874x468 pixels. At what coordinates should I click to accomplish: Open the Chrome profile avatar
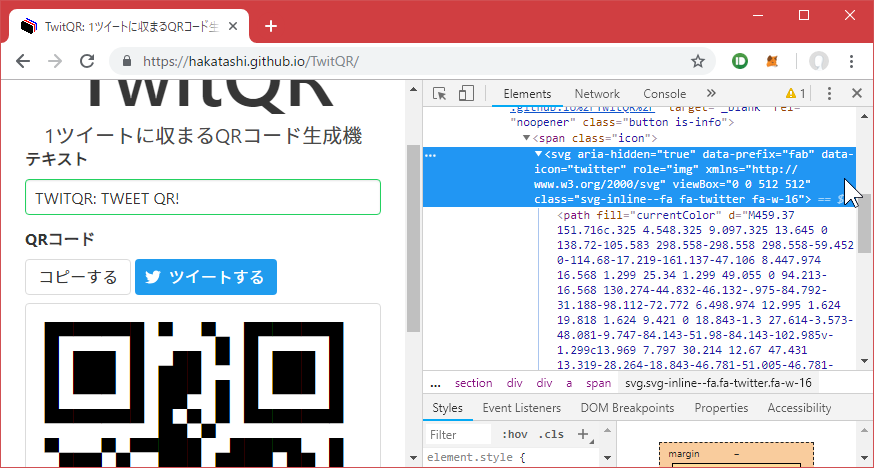click(x=818, y=61)
